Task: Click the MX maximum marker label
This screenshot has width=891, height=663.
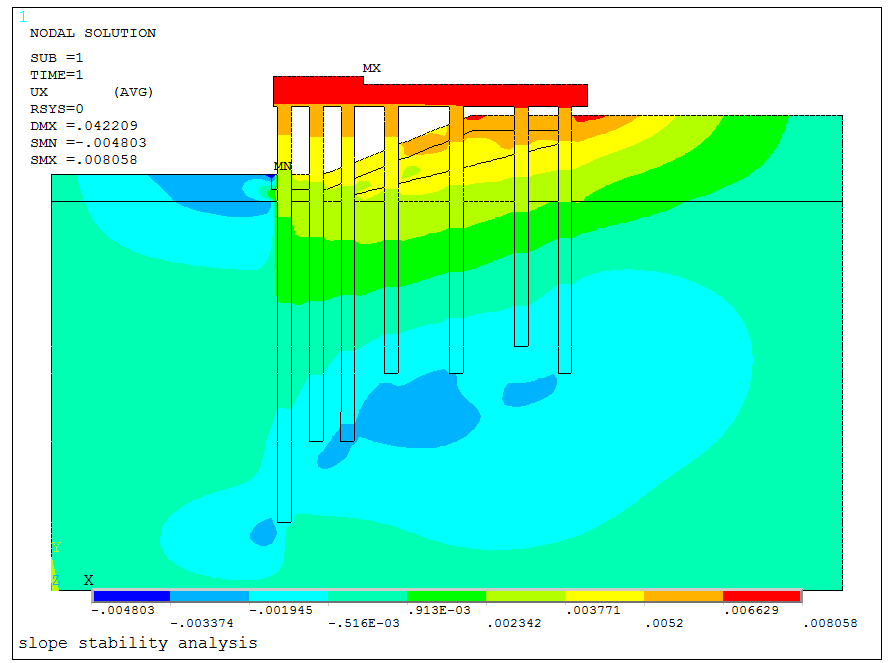Action: pos(371,68)
